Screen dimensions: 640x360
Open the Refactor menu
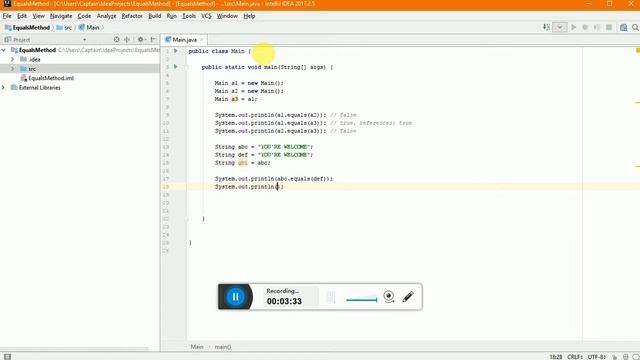pyautogui.click(x=132, y=16)
